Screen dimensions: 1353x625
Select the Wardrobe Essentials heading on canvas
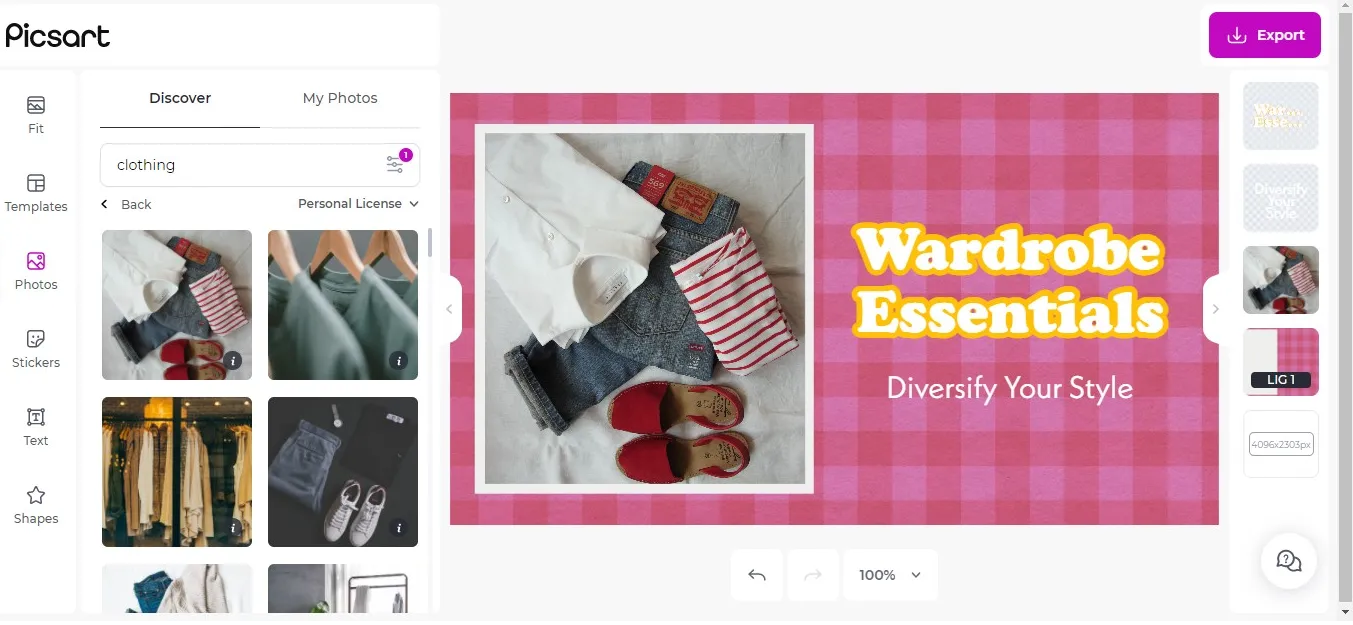pyautogui.click(x=1010, y=281)
